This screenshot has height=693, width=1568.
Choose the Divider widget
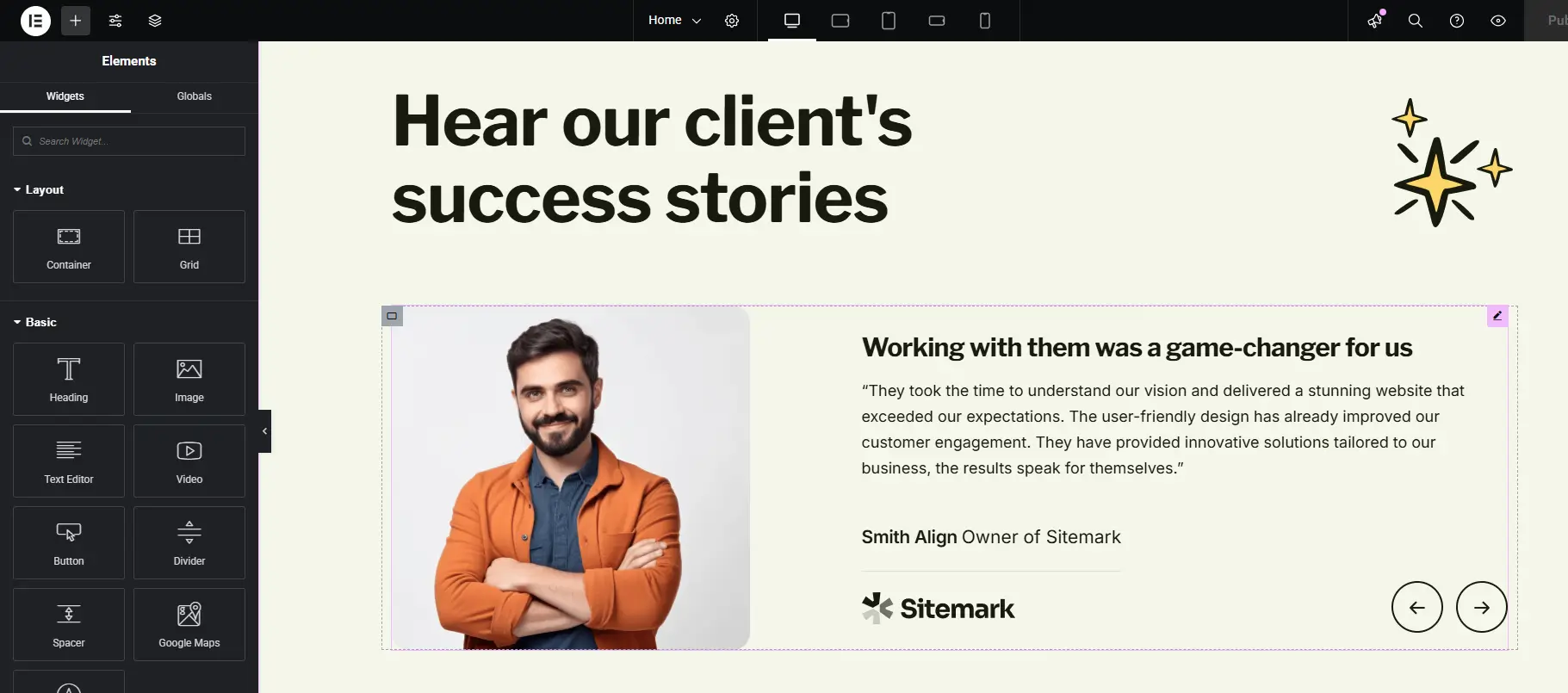pos(189,542)
